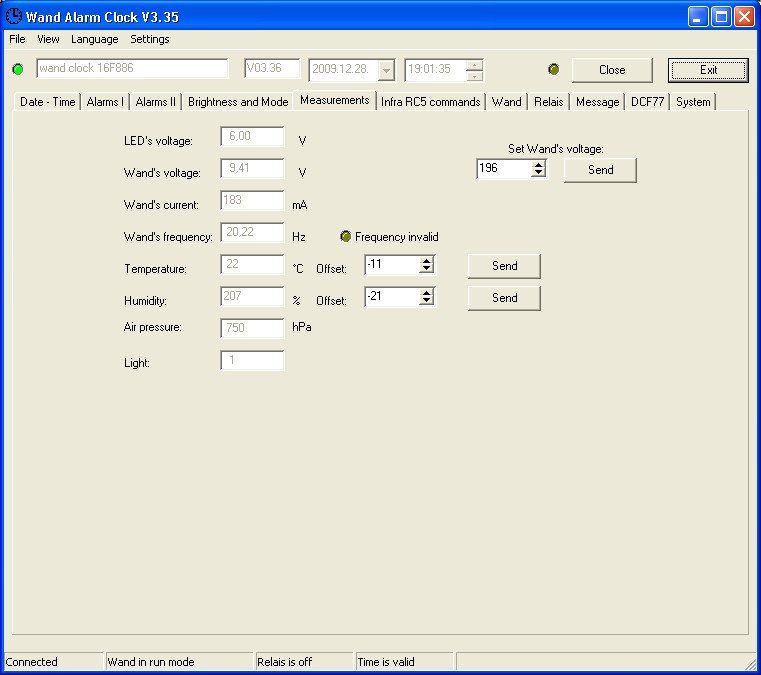The height and width of the screenshot is (675, 761).
Task: Click the Wand in run mode status
Action: pyautogui.click(x=179, y=661)
